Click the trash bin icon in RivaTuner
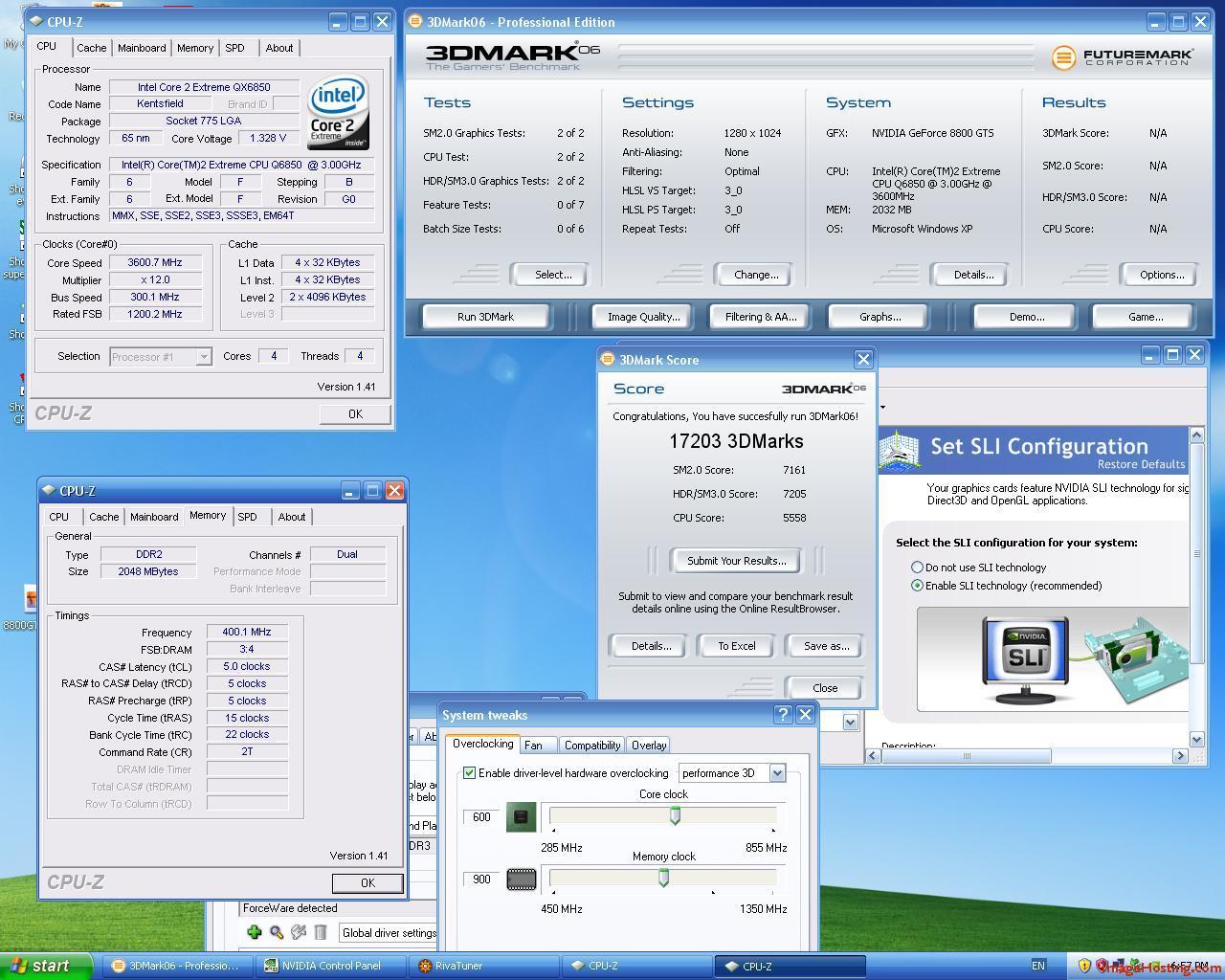The height and width of the screenshot is (980, 1225). click(321, 932)
